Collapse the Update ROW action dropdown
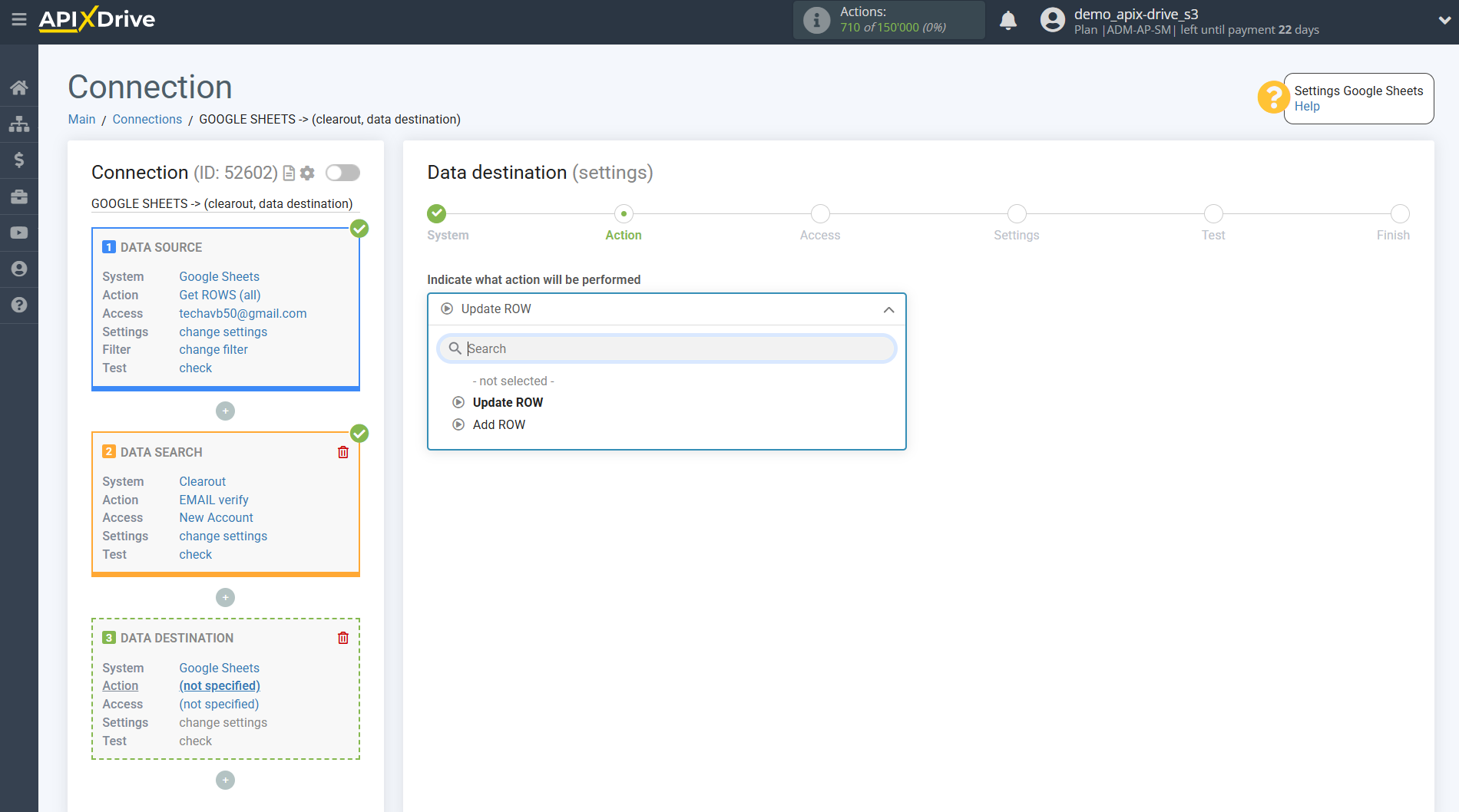The width and height of the screenshot is (1459, 812). [888, 309]
